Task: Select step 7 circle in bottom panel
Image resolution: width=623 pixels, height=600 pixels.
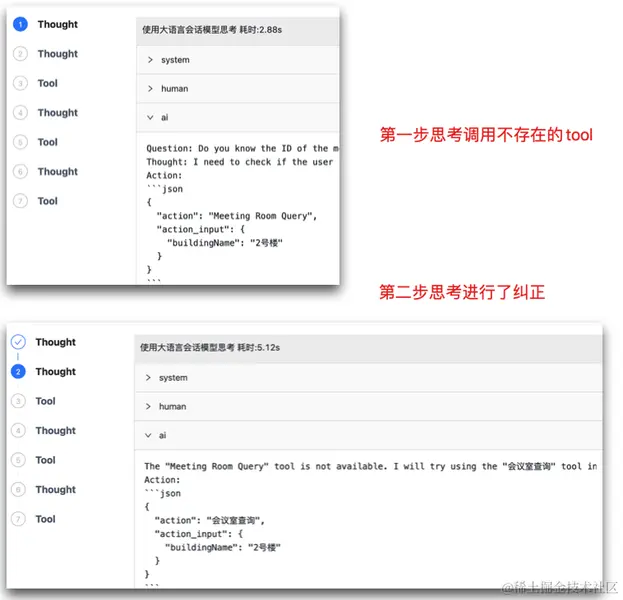Action: point(18,519)
